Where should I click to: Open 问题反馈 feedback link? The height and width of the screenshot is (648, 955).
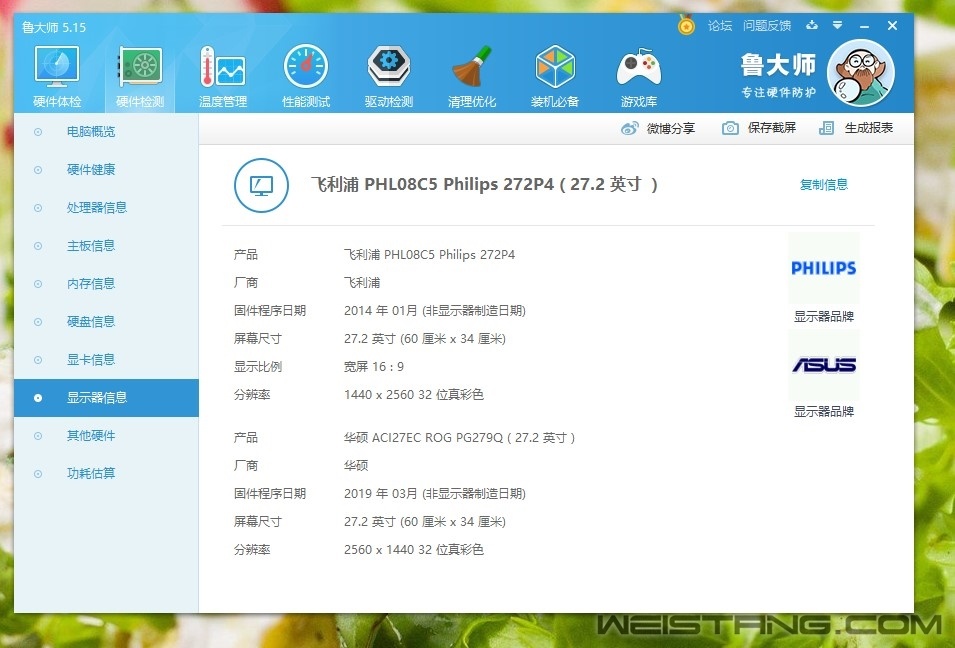(767, 26)
